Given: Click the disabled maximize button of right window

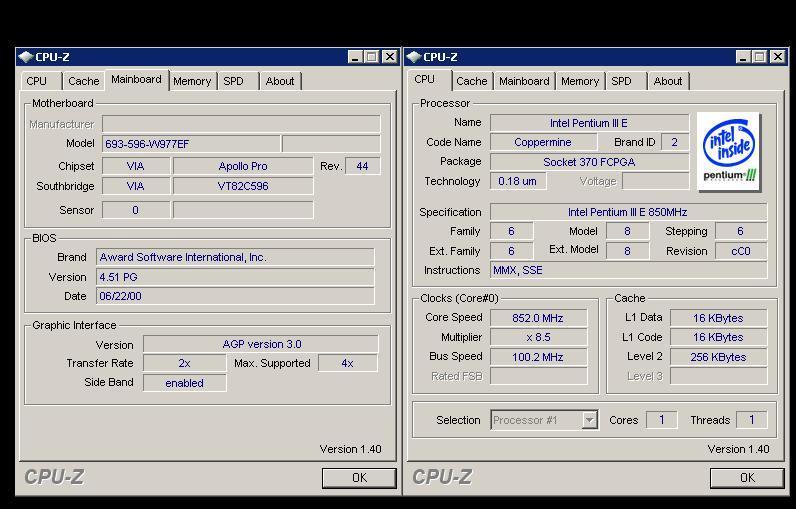Looking at the screenshot, I should point(759,57).
